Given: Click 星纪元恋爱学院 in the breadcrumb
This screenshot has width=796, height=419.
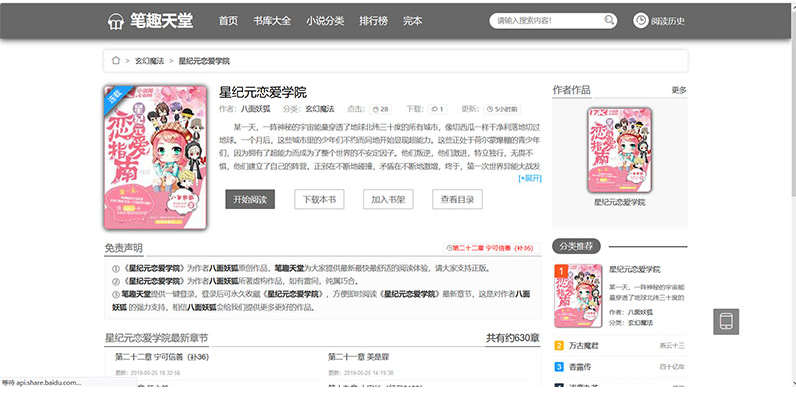Looking at the screenshot, I should pyautogui.click(x=204, y=61).
